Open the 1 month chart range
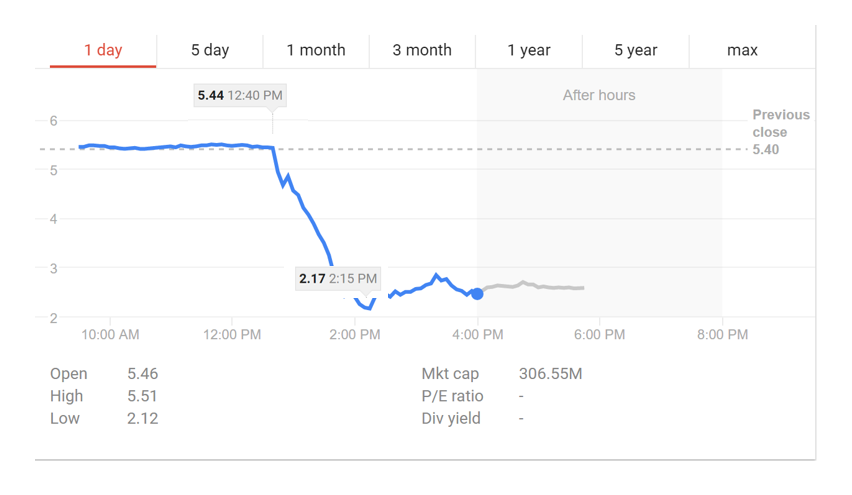 click(x=316, y=51)
